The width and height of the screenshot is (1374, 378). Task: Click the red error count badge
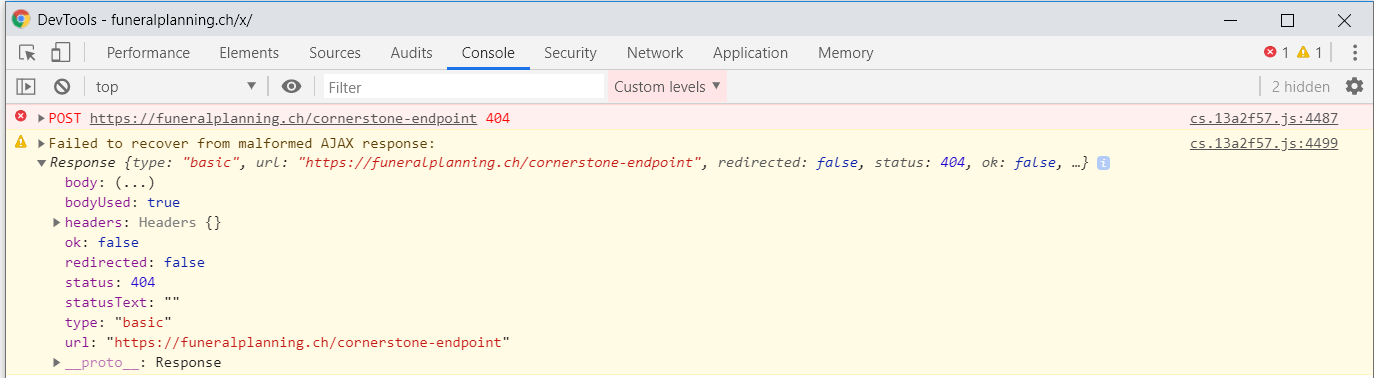[1276, 53]
